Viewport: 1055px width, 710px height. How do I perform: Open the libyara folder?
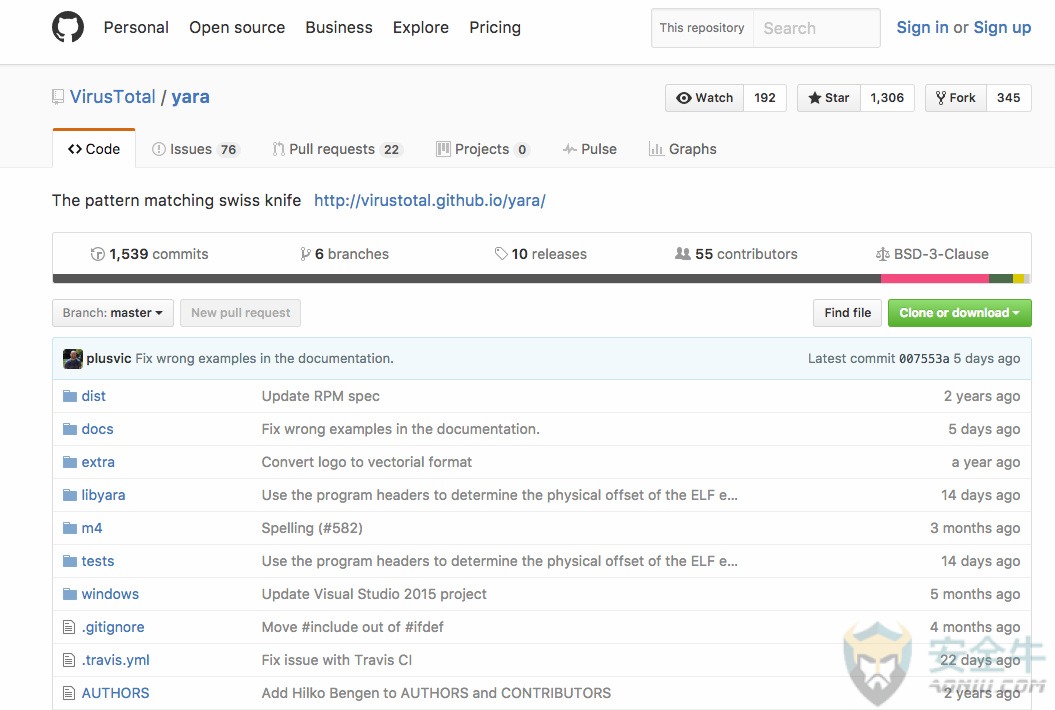[104, 495]
